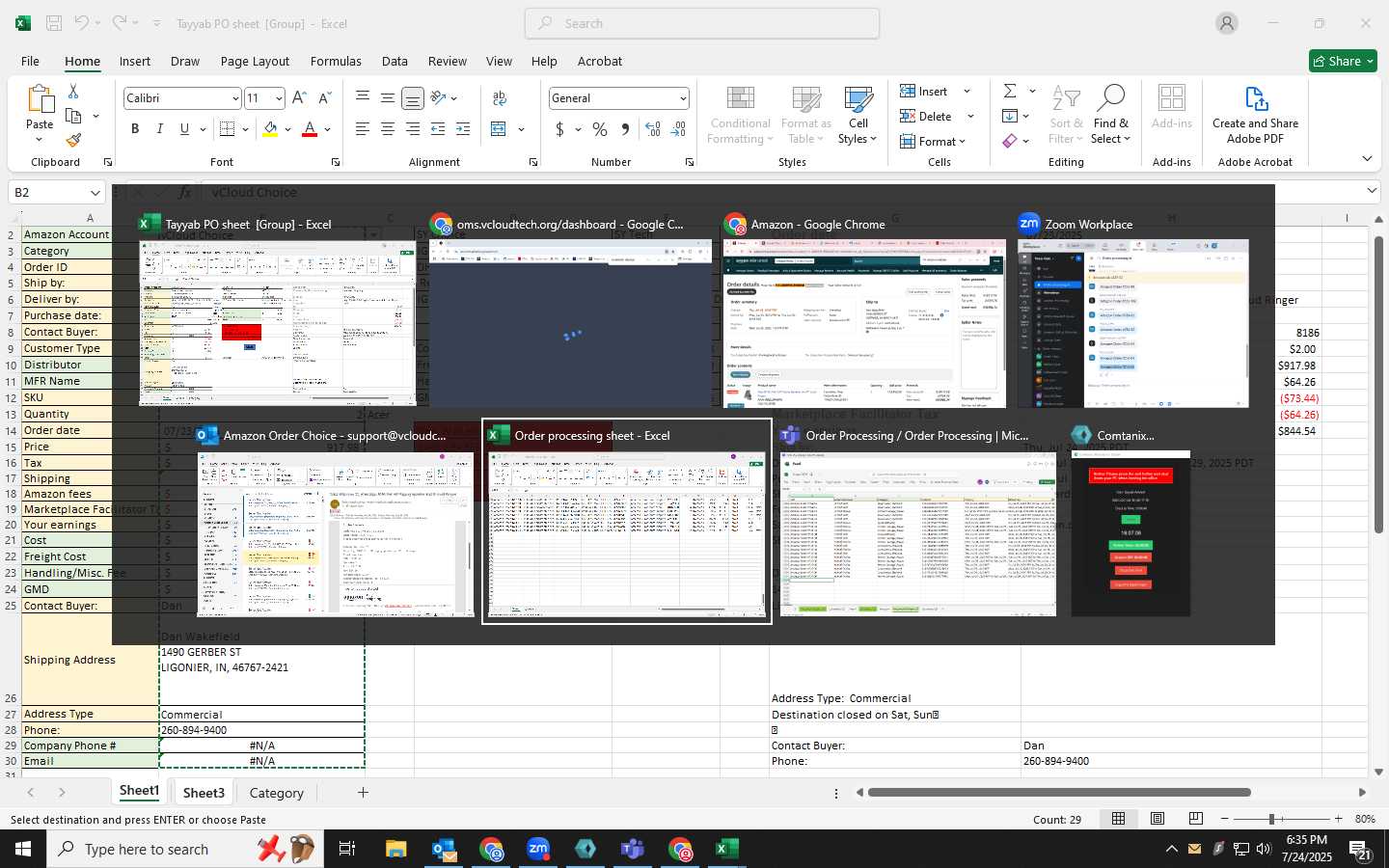Switch to Page Layout view in status bar

(1157, 819)
